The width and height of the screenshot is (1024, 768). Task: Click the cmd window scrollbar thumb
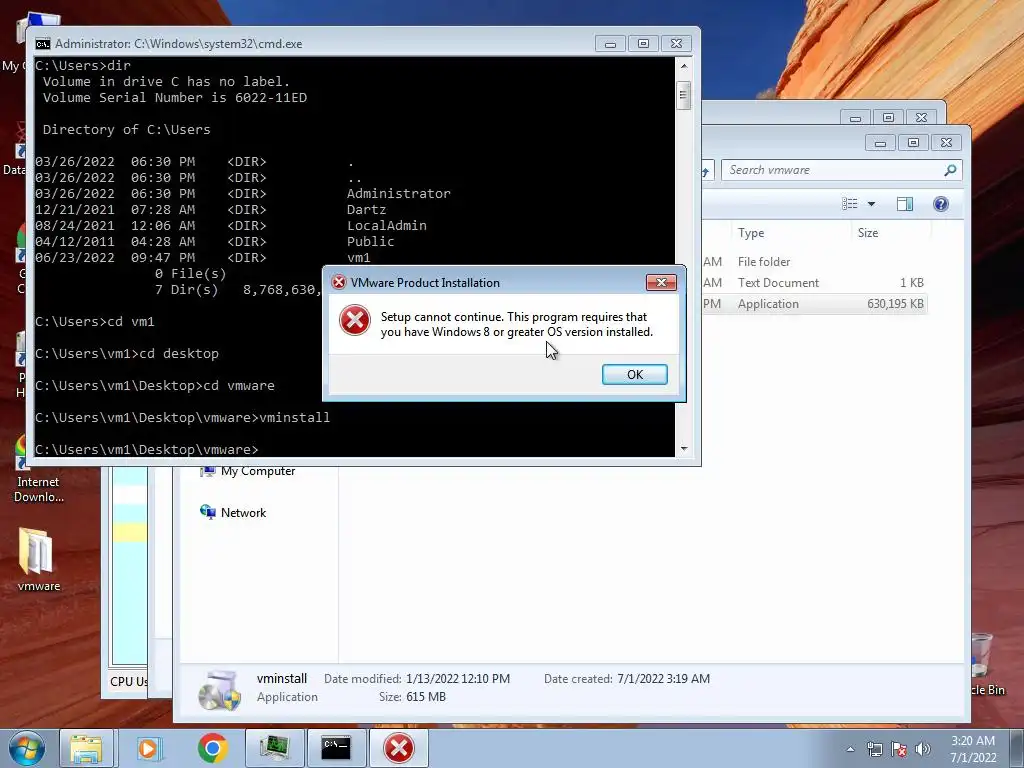[x=684, y=95]
